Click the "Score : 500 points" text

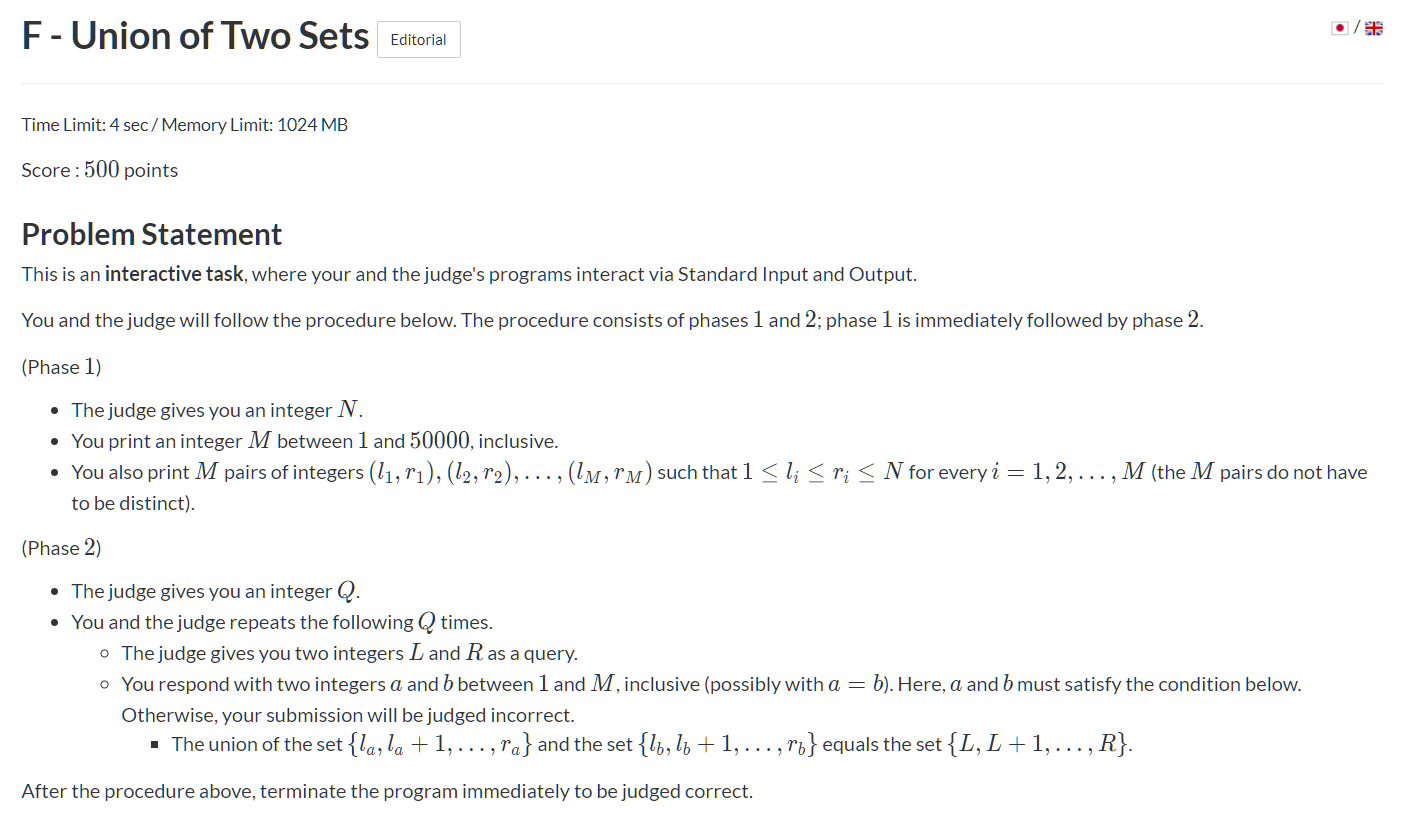(x=100, y=170)
